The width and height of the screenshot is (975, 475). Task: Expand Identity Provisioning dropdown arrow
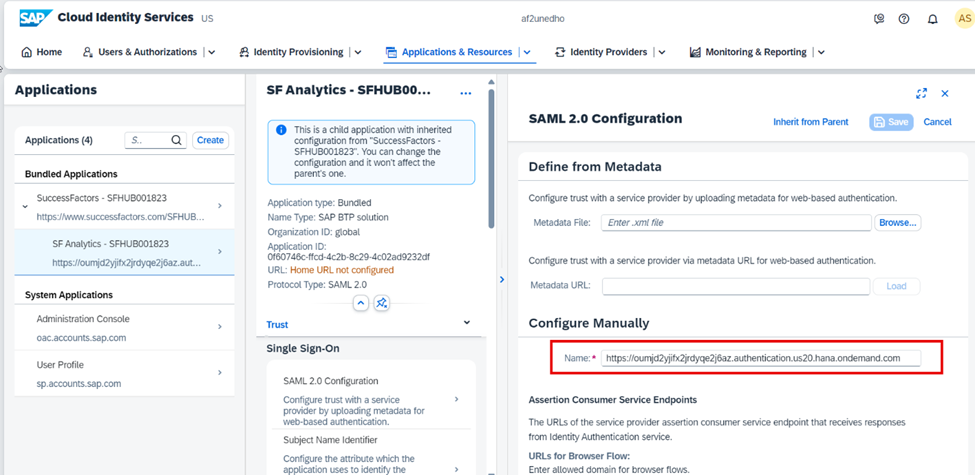[358, 53]
